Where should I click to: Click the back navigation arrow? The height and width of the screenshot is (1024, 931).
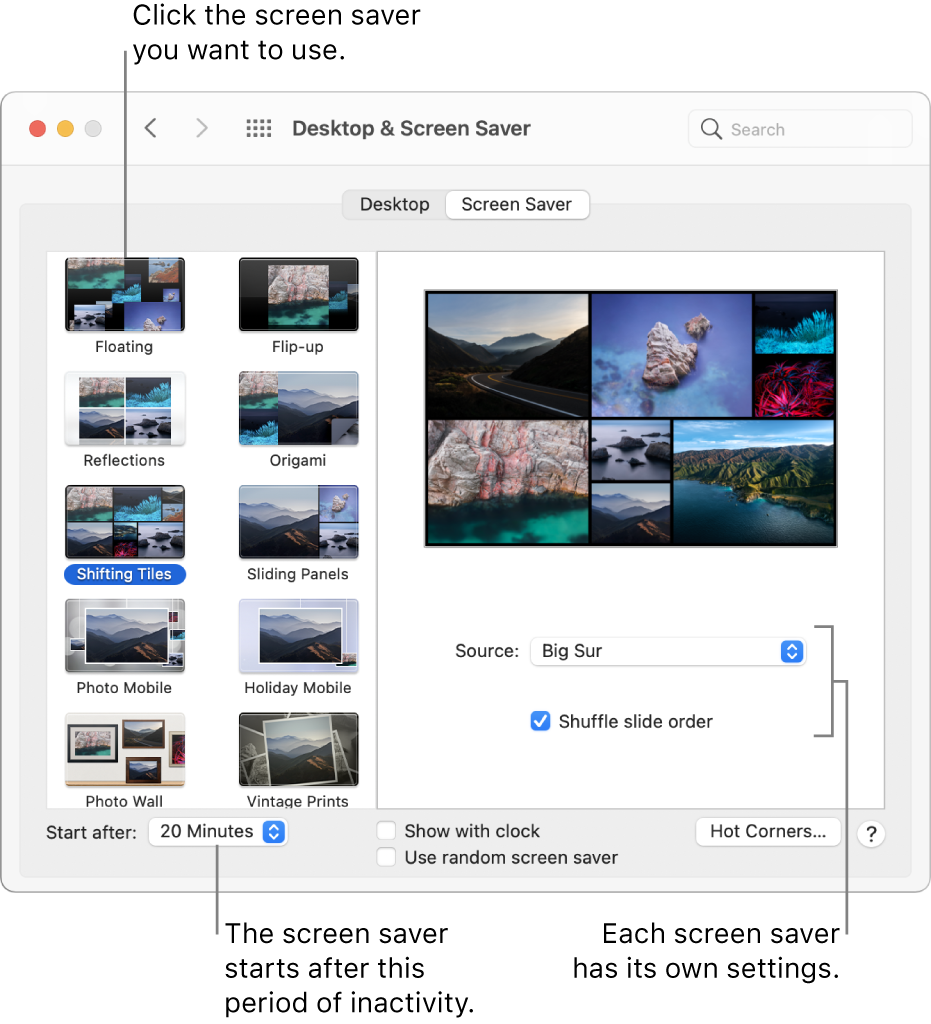[x=151, y=128]
